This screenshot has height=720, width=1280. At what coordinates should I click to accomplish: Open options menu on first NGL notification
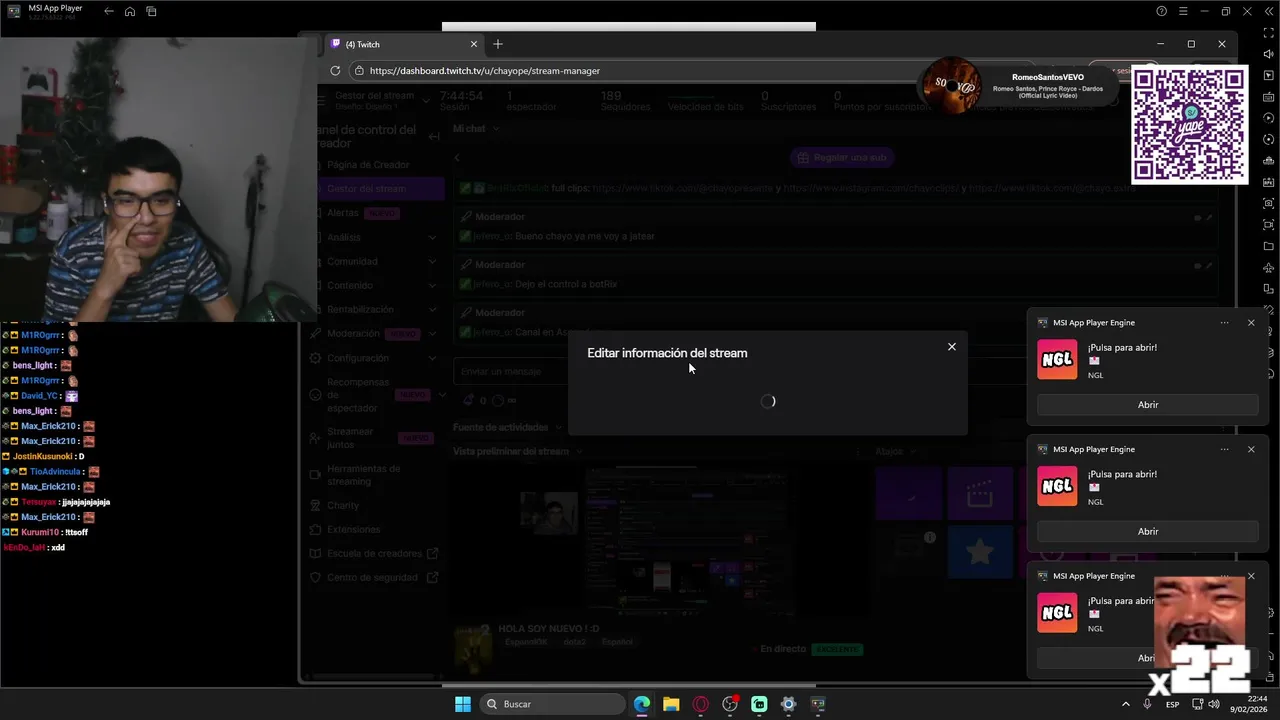(1225, 323)
